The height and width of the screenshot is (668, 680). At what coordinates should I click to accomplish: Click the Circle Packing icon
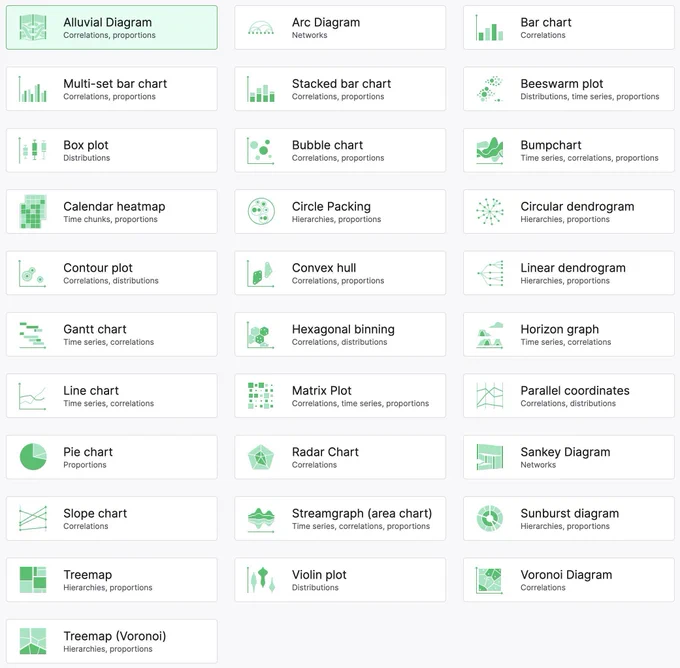(261, 212)
